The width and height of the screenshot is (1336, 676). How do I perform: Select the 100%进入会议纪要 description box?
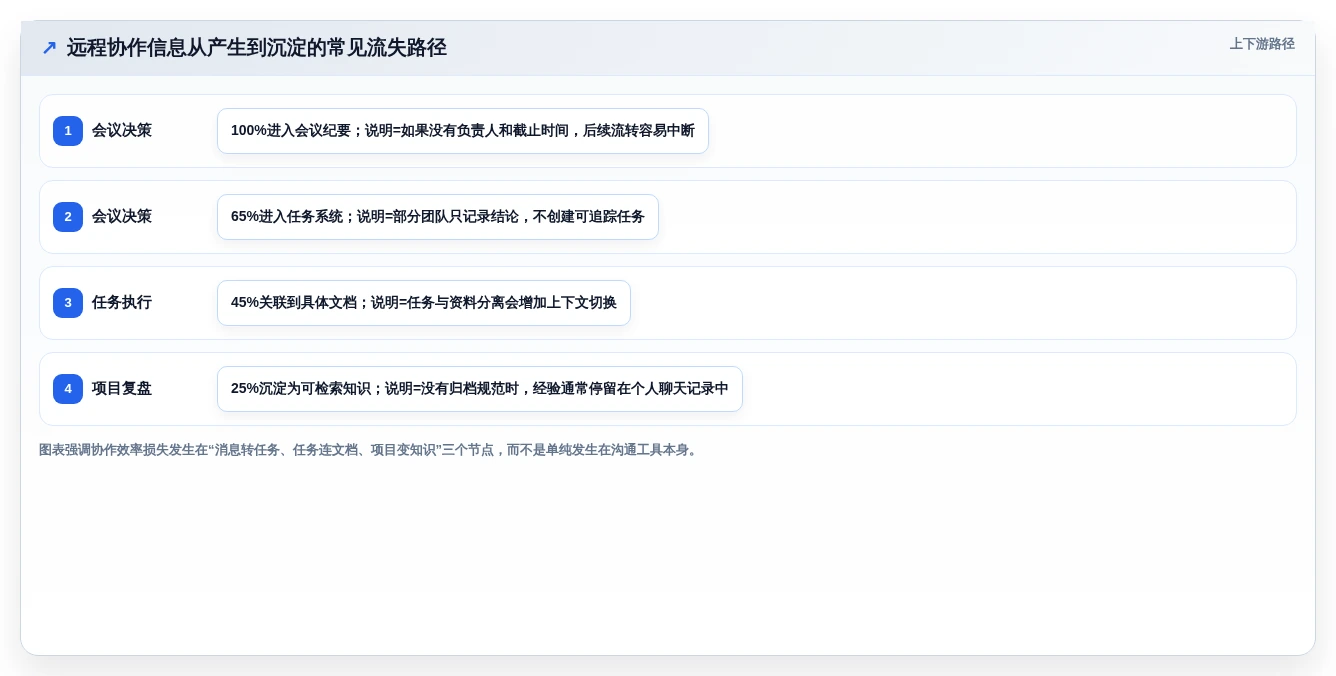click(463, 131)
